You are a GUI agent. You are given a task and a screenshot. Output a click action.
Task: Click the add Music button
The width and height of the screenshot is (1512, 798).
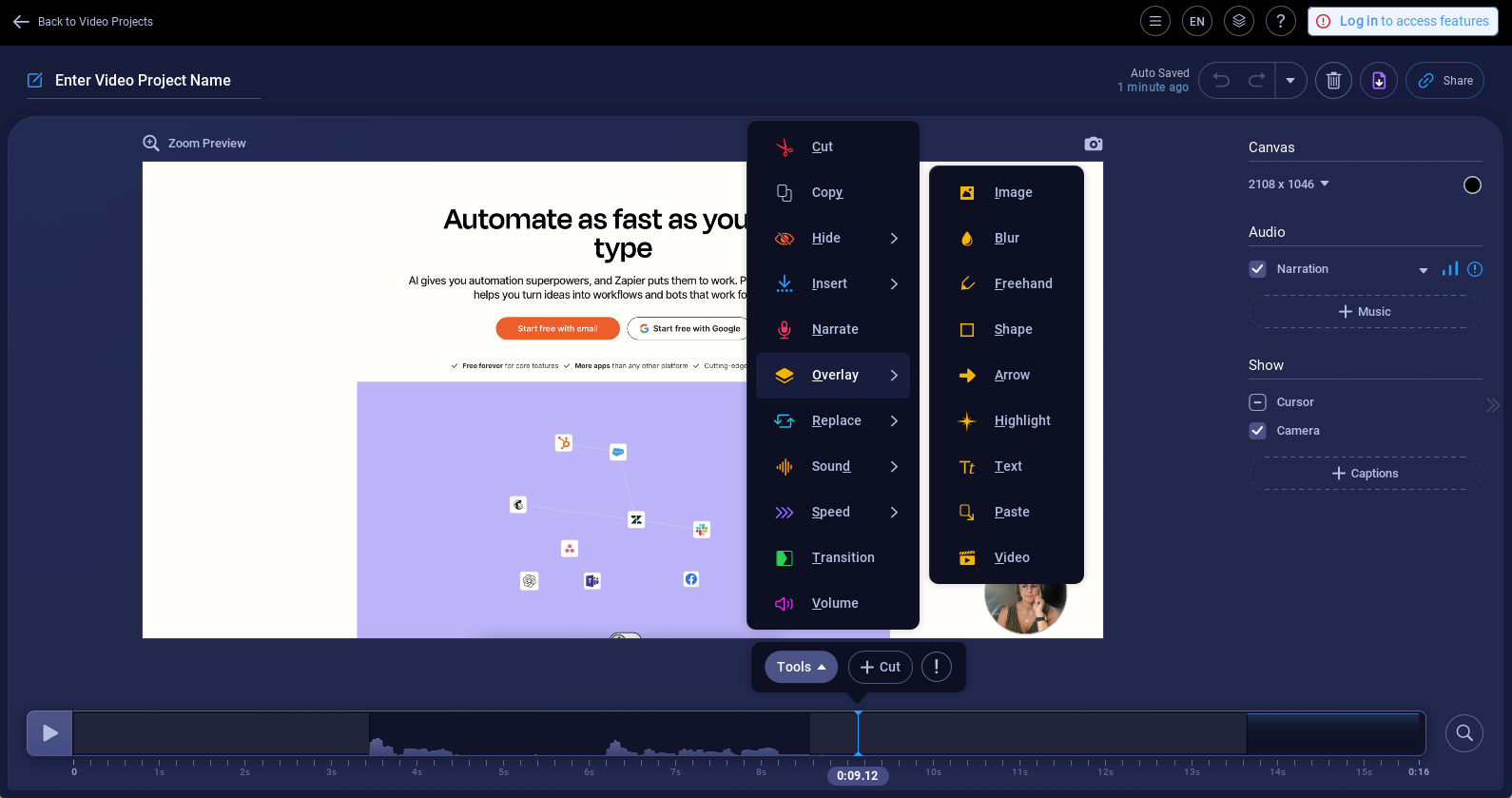pos(1365,312)
